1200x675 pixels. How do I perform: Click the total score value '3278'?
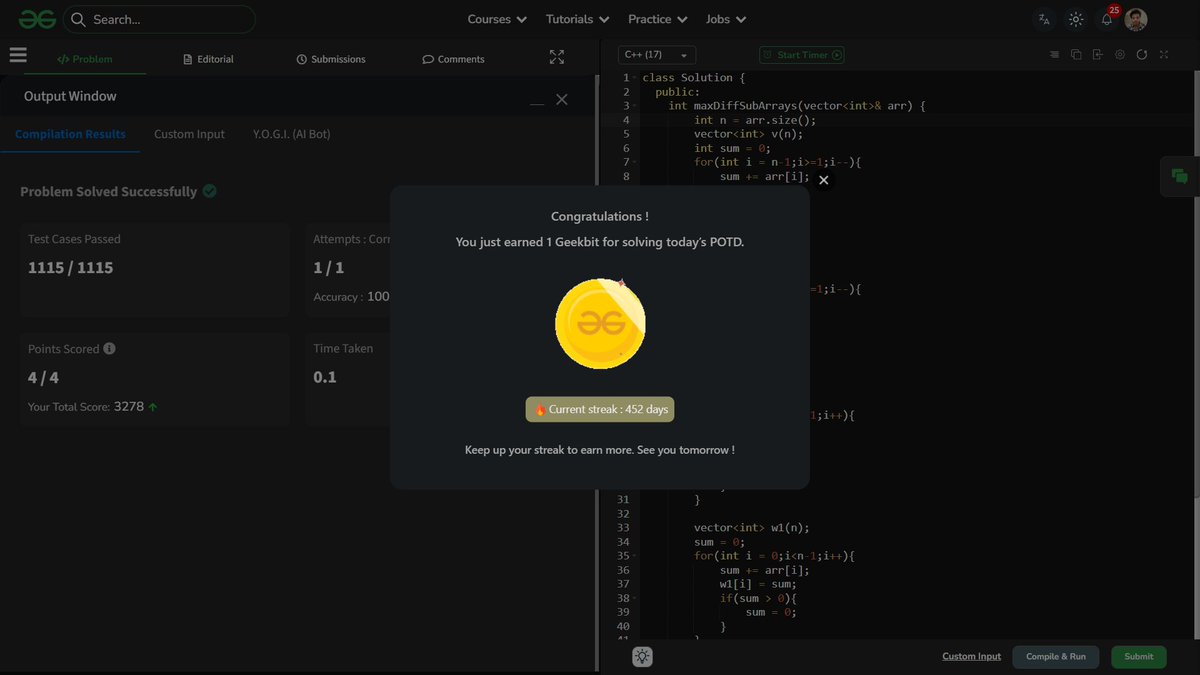click(x=129, y=407)
